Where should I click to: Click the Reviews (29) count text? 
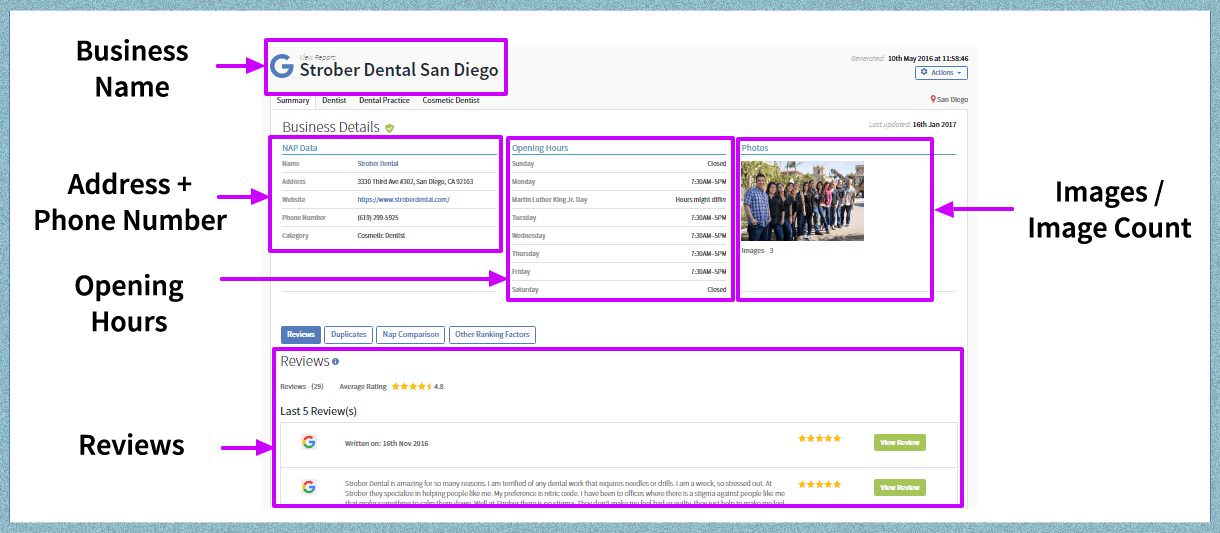[x=302, y=386]
